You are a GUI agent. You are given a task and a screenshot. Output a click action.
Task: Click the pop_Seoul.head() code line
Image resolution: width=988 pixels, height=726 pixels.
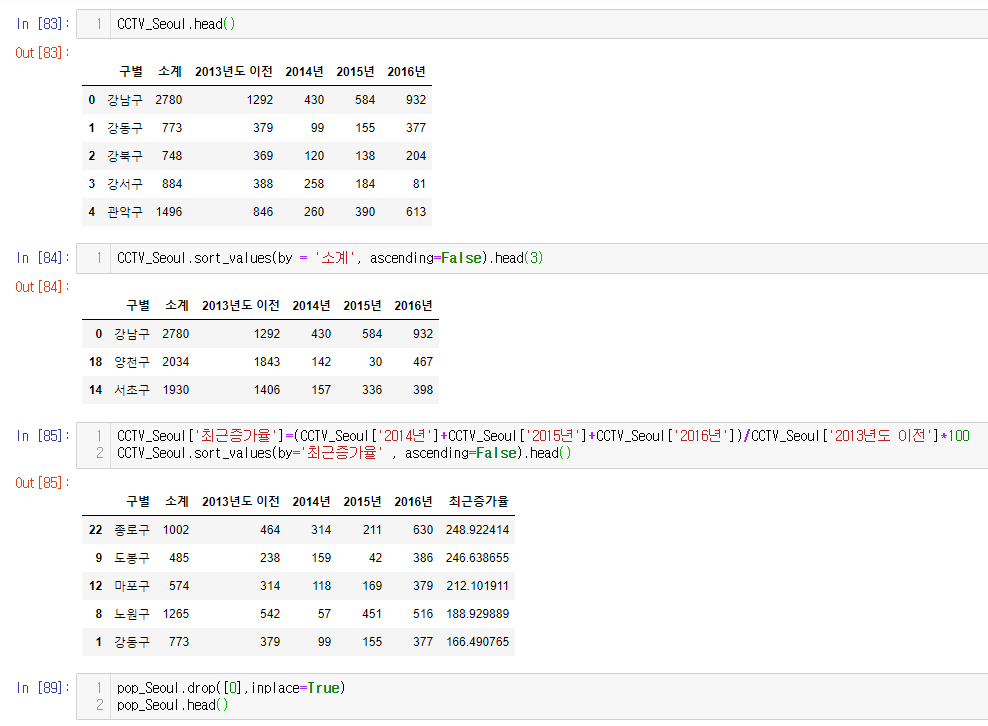173,705
